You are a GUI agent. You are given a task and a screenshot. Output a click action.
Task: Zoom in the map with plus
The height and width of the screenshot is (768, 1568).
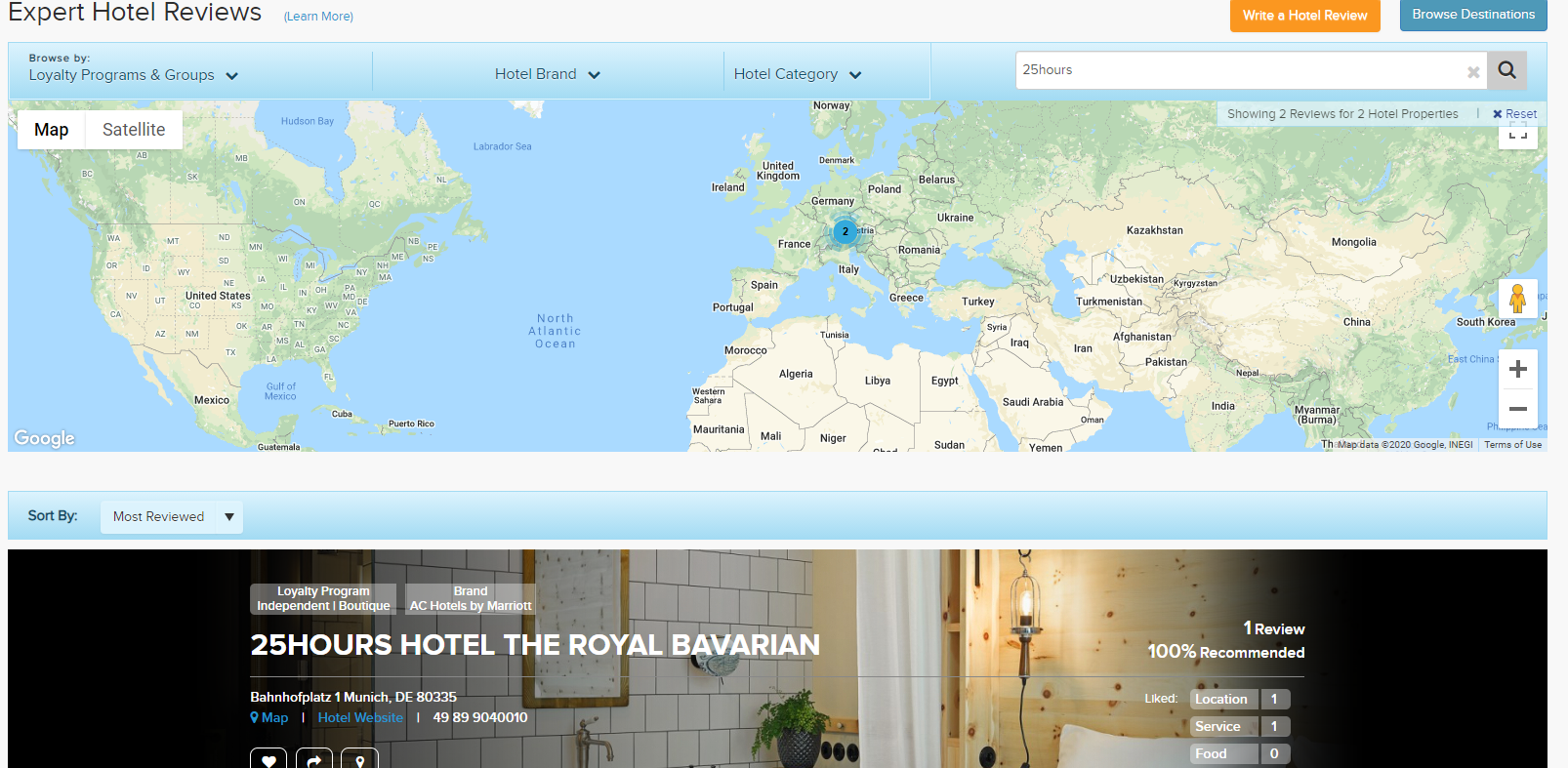[x=1518, y=369]
